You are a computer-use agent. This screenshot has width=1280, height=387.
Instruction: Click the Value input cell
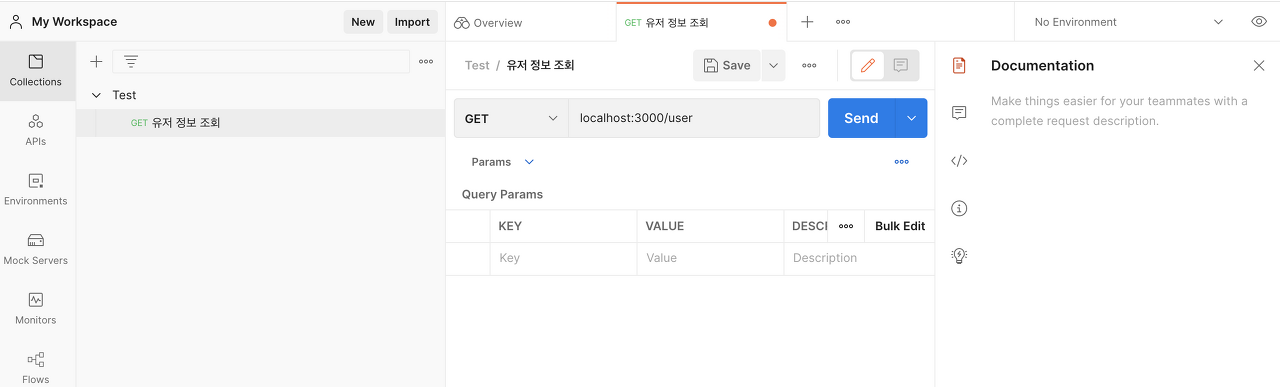point(710,258)
